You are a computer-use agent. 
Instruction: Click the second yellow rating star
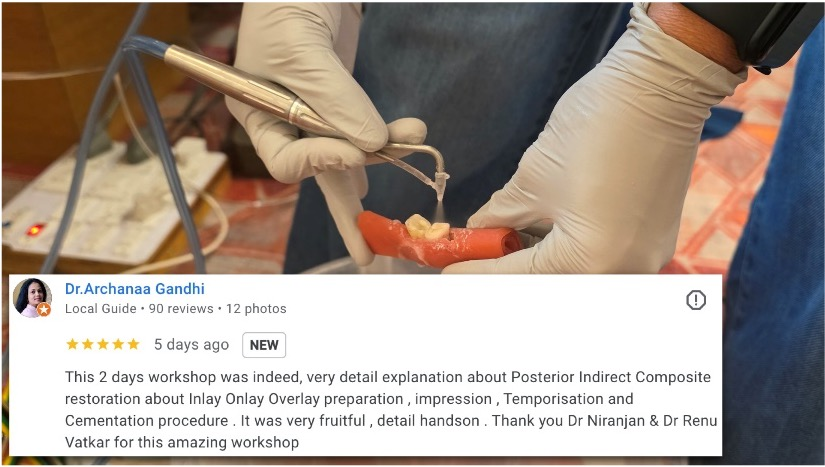87,344
